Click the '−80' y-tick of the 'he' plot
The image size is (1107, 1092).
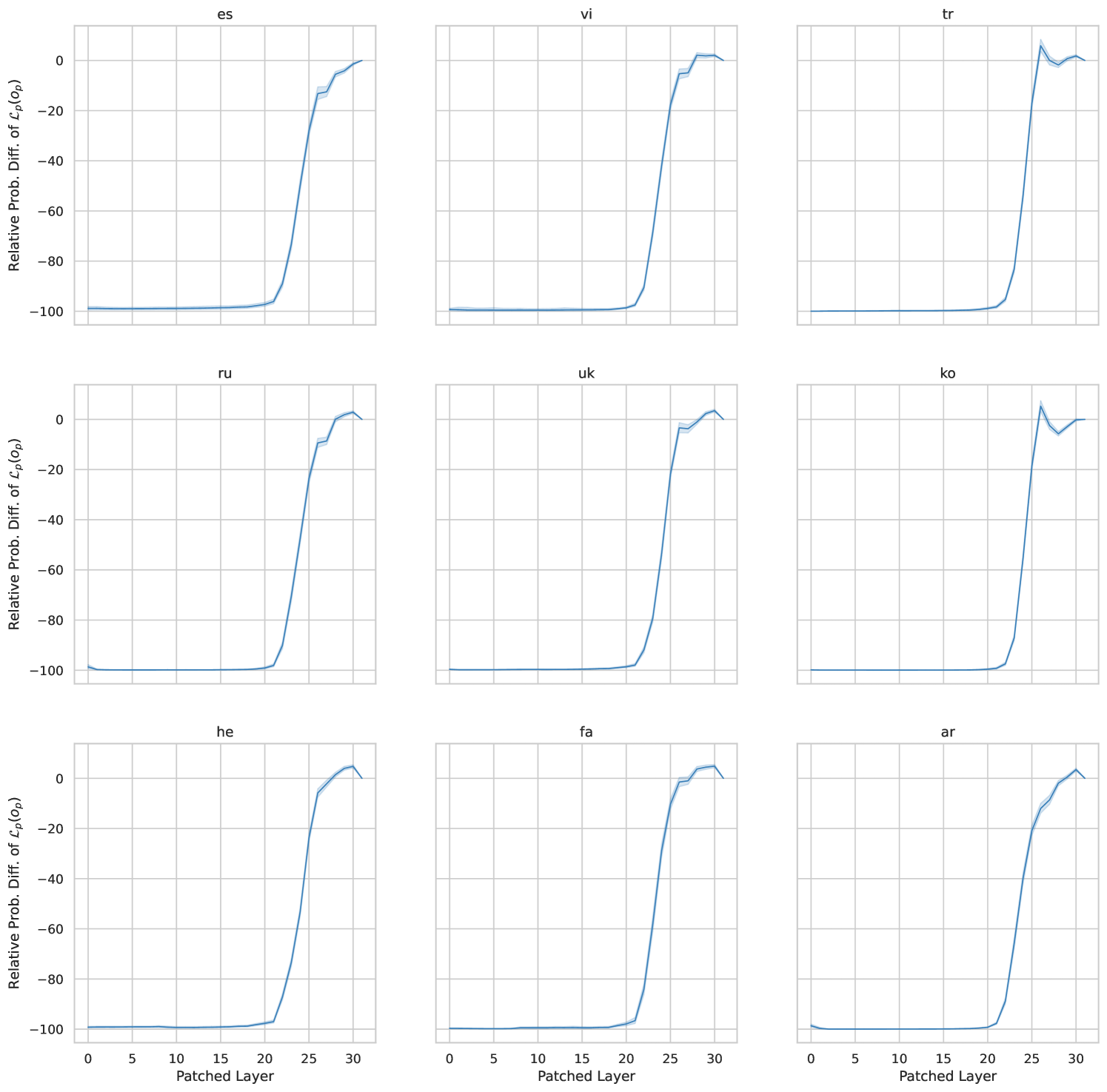pos(52,979)
